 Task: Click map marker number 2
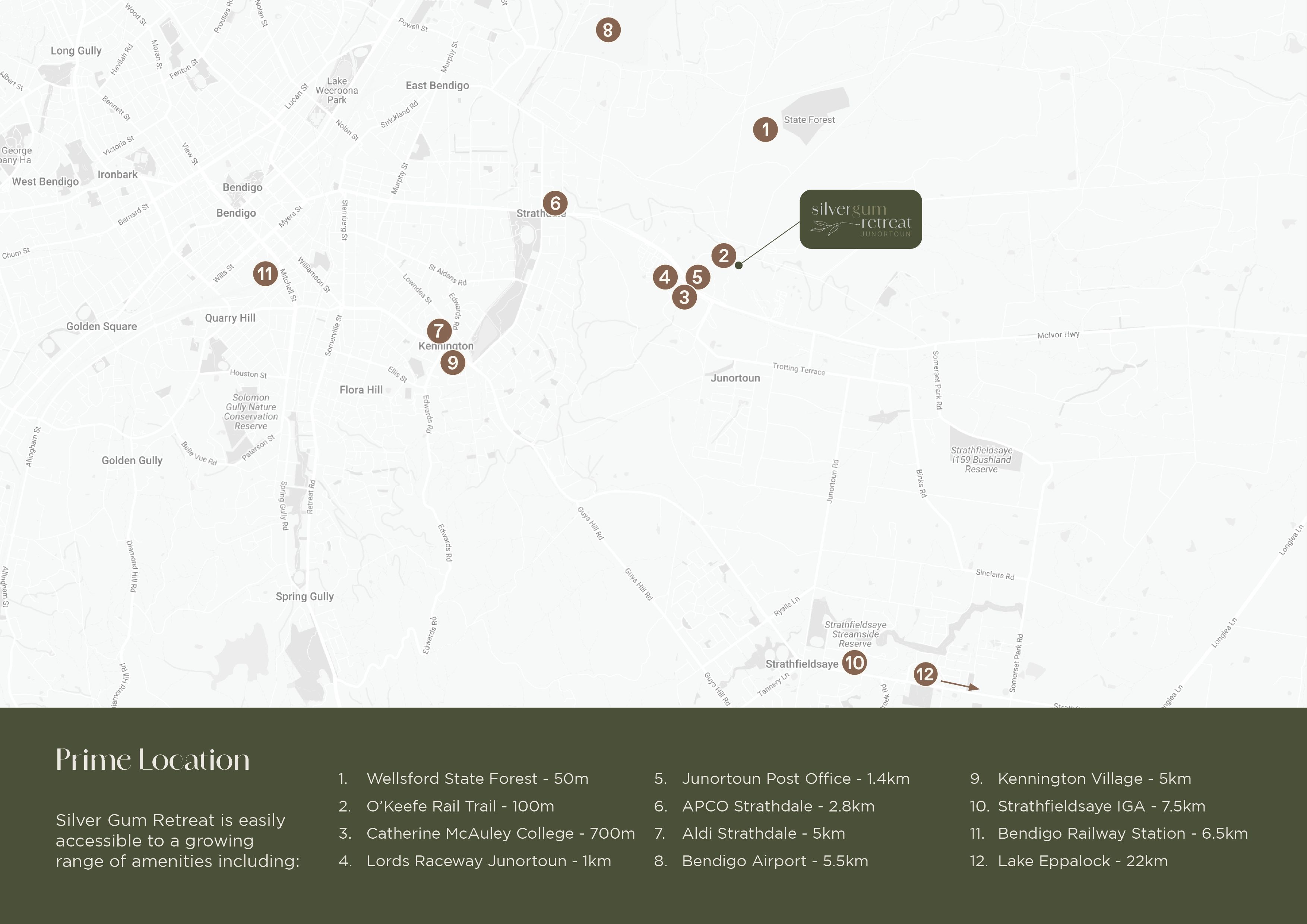click(724, 256)
